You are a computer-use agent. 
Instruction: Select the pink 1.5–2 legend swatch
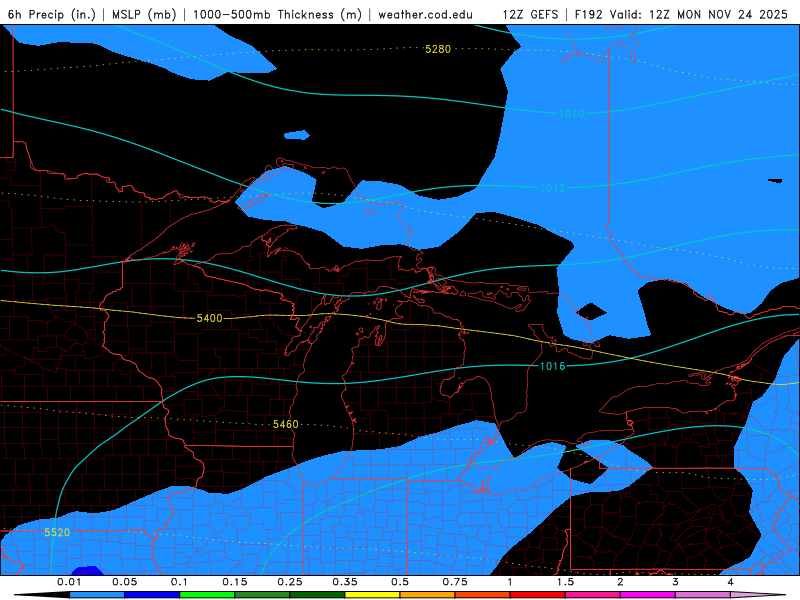[x=593, y=595]
